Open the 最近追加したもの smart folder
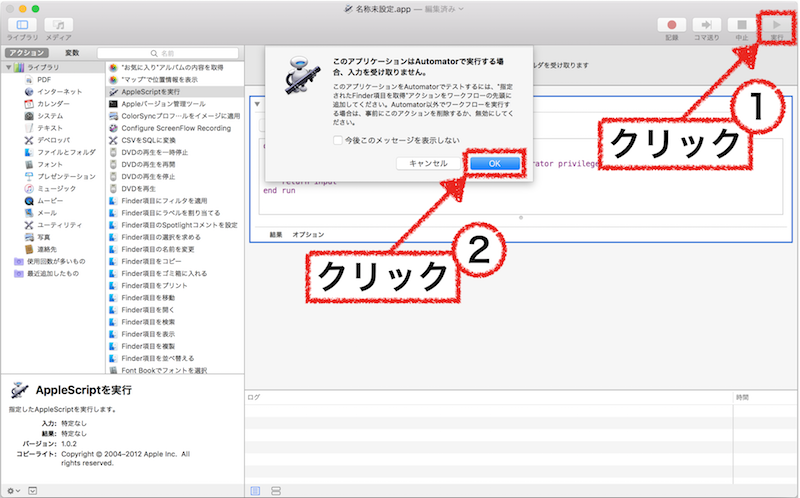 (x=47, y=273)
